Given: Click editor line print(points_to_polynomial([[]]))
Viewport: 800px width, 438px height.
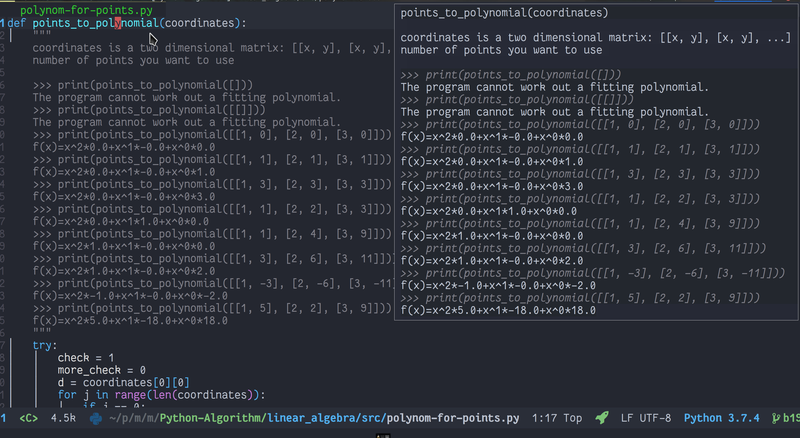Looking at the screenshot, I should 149,110.
